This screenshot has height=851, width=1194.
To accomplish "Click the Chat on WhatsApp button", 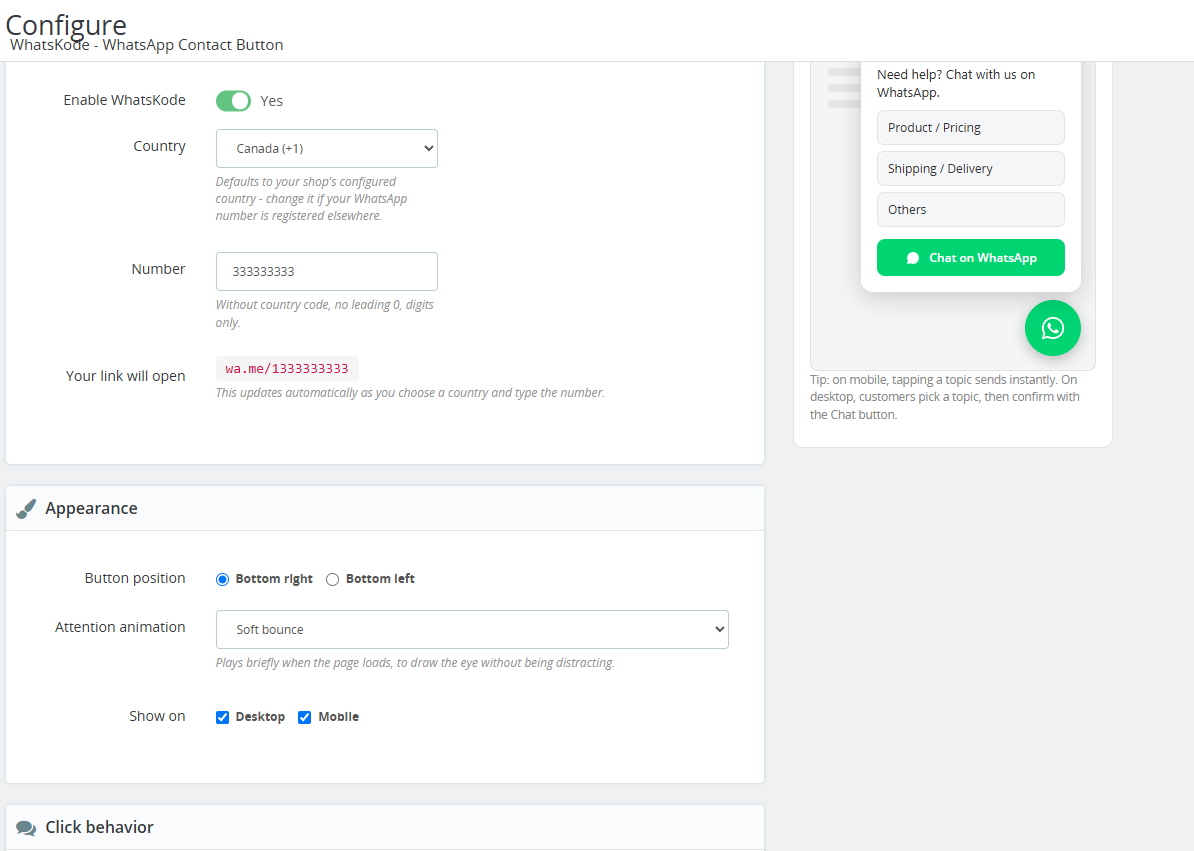I will click(971, 257).
